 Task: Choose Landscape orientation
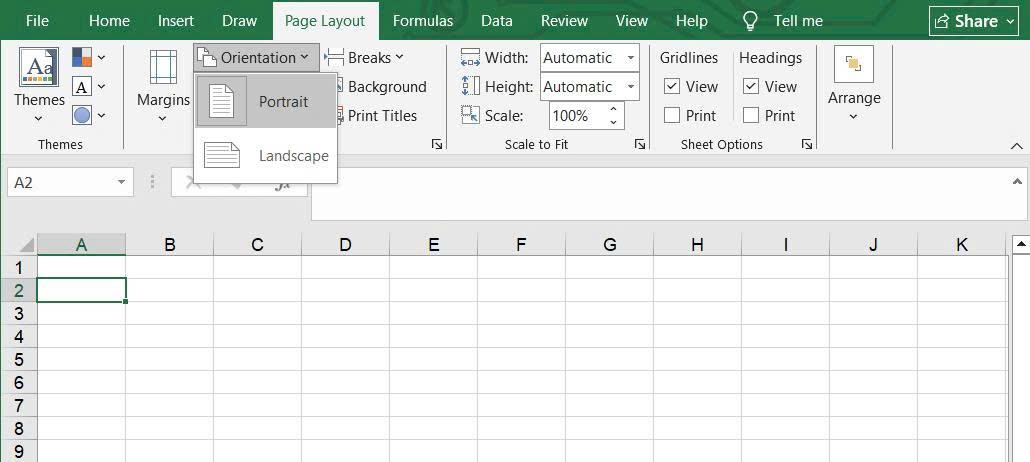click(266, 156)
